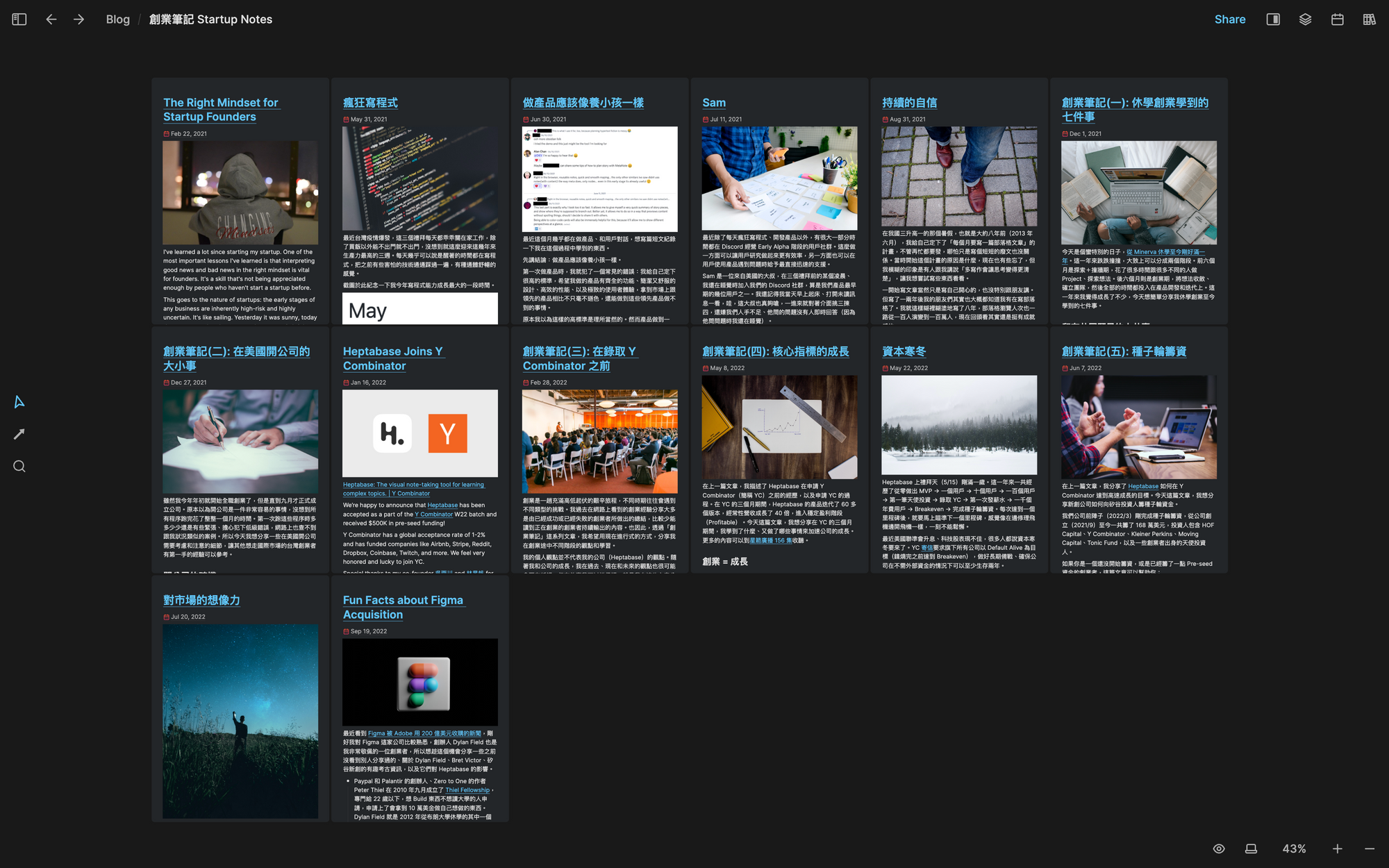Go back with the left arrow

[51, 19]
